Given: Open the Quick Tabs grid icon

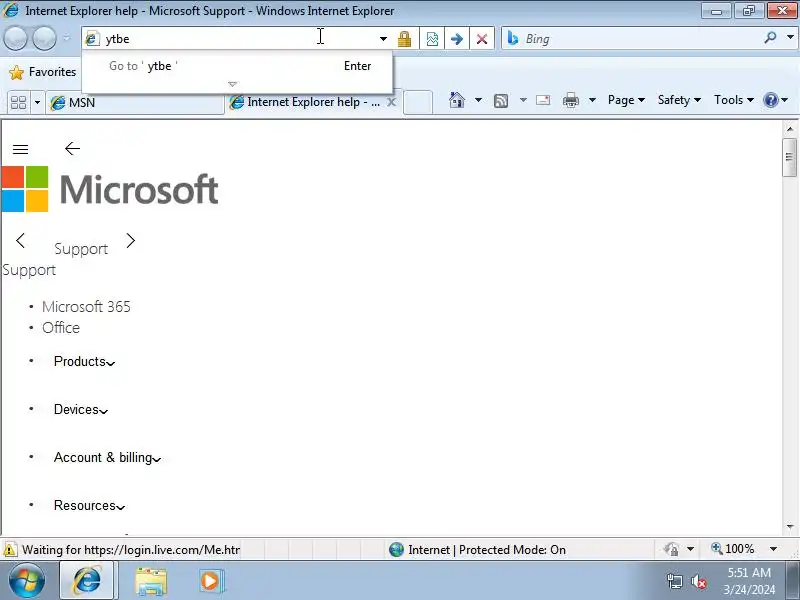Looking at the screenshot, I should pos(18,103).
